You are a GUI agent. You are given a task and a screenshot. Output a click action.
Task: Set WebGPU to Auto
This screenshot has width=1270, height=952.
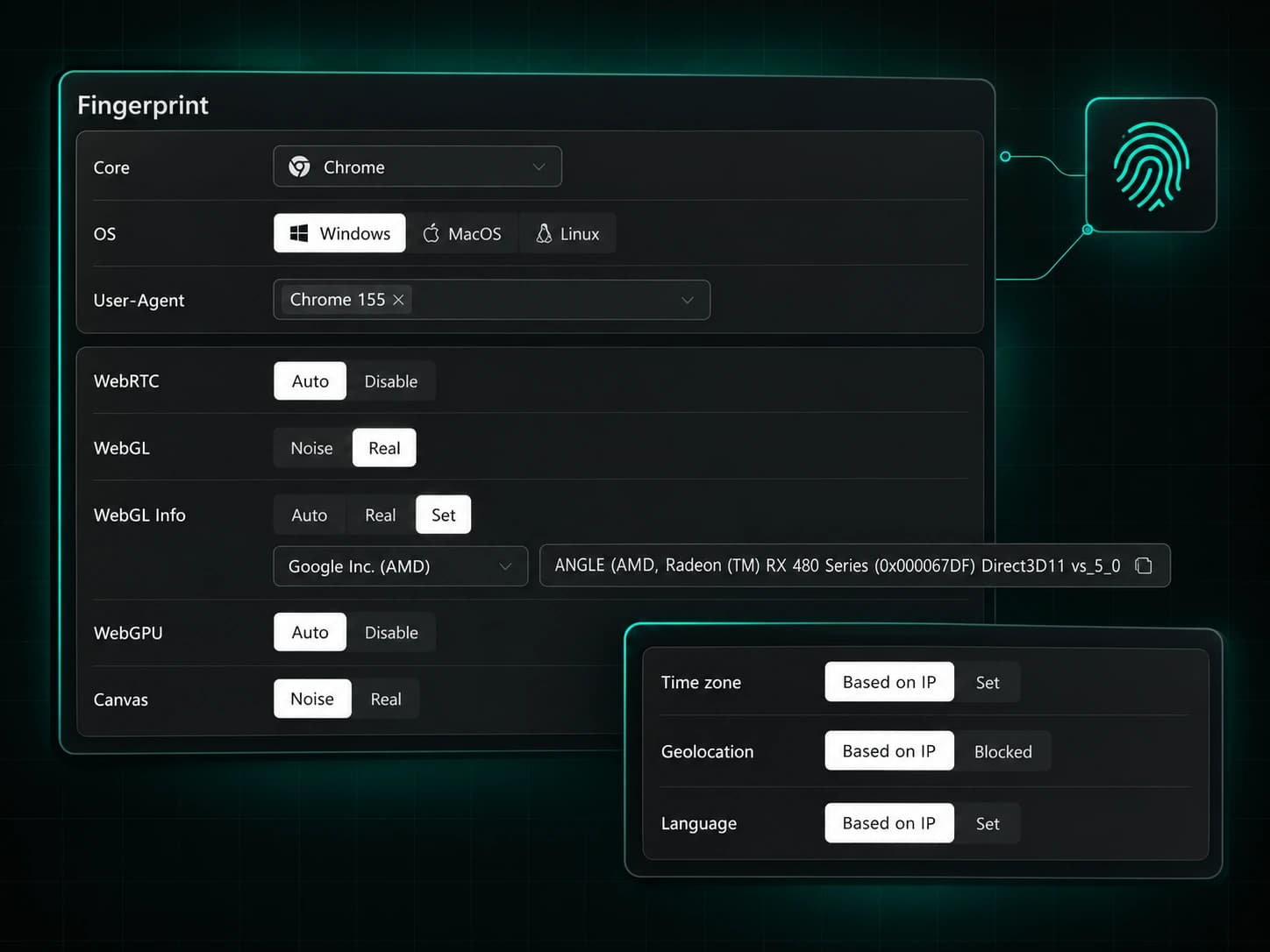pyautogui.click(x=310, y=632)
